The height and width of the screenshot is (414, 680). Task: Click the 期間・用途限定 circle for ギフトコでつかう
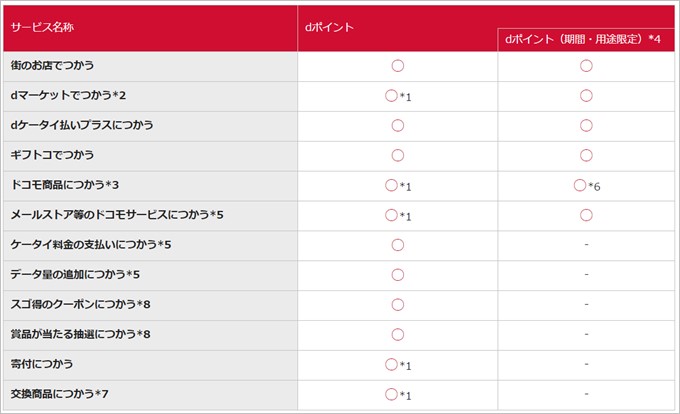[586, 156]
